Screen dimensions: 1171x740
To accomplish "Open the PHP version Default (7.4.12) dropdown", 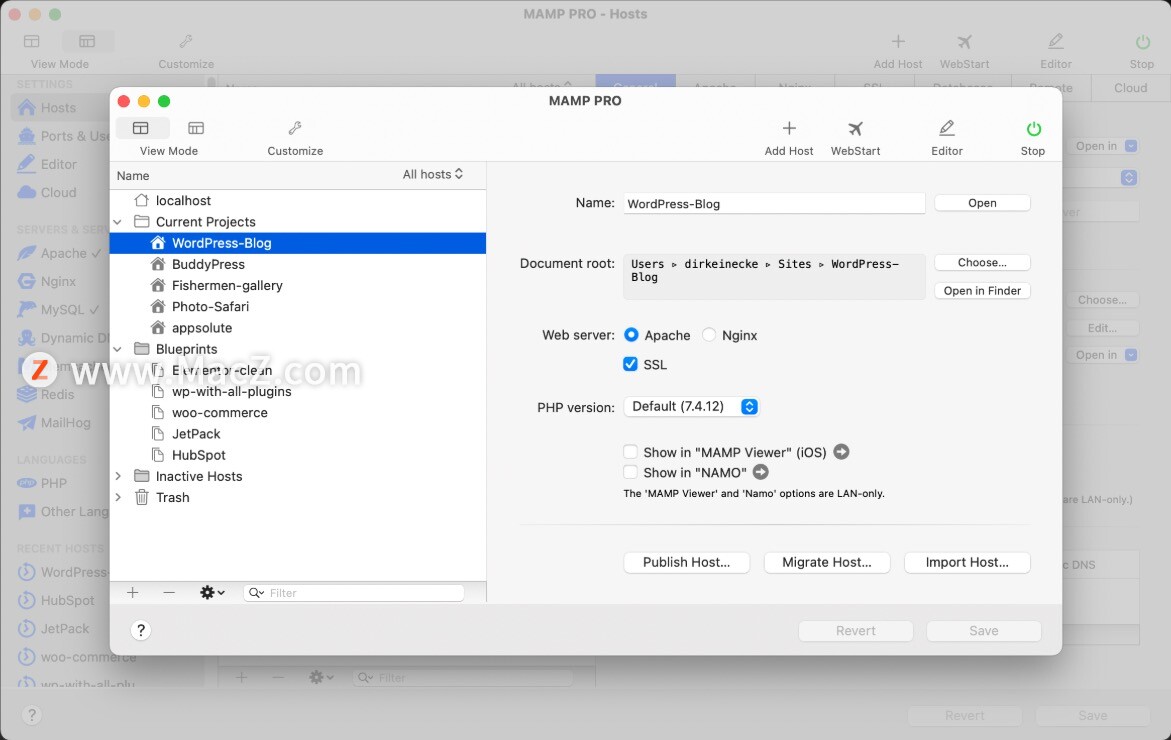I will tap(692, 406).
